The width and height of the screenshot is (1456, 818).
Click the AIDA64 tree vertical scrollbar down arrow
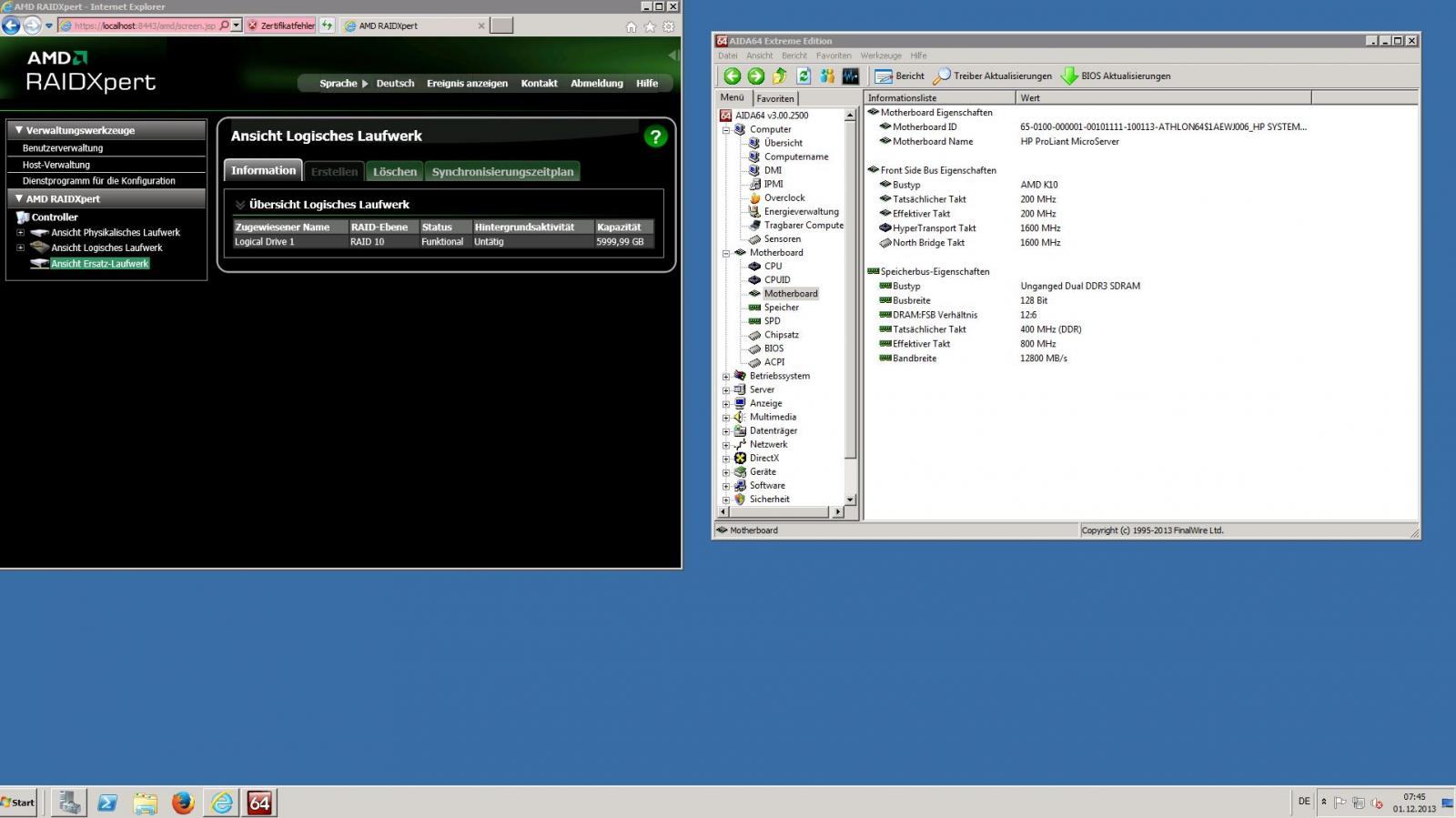pyautogui.click(x=850, y=500)
